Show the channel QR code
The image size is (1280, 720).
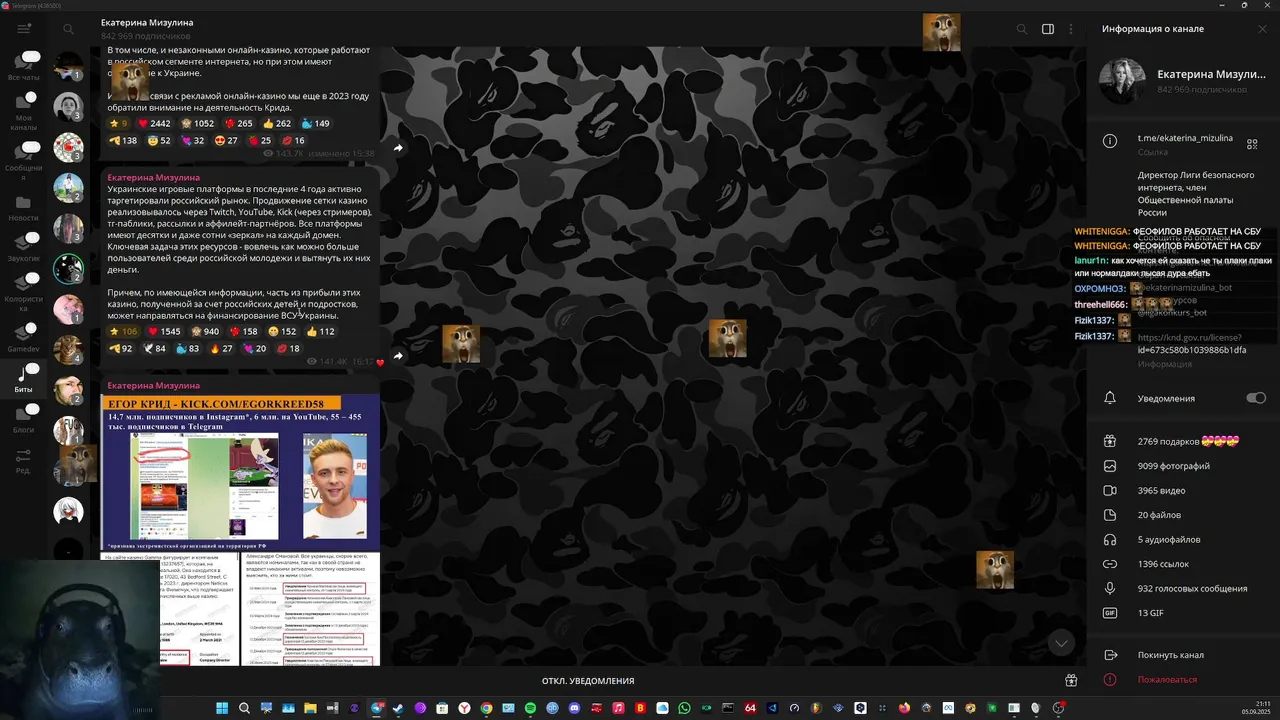[1252, 144]
